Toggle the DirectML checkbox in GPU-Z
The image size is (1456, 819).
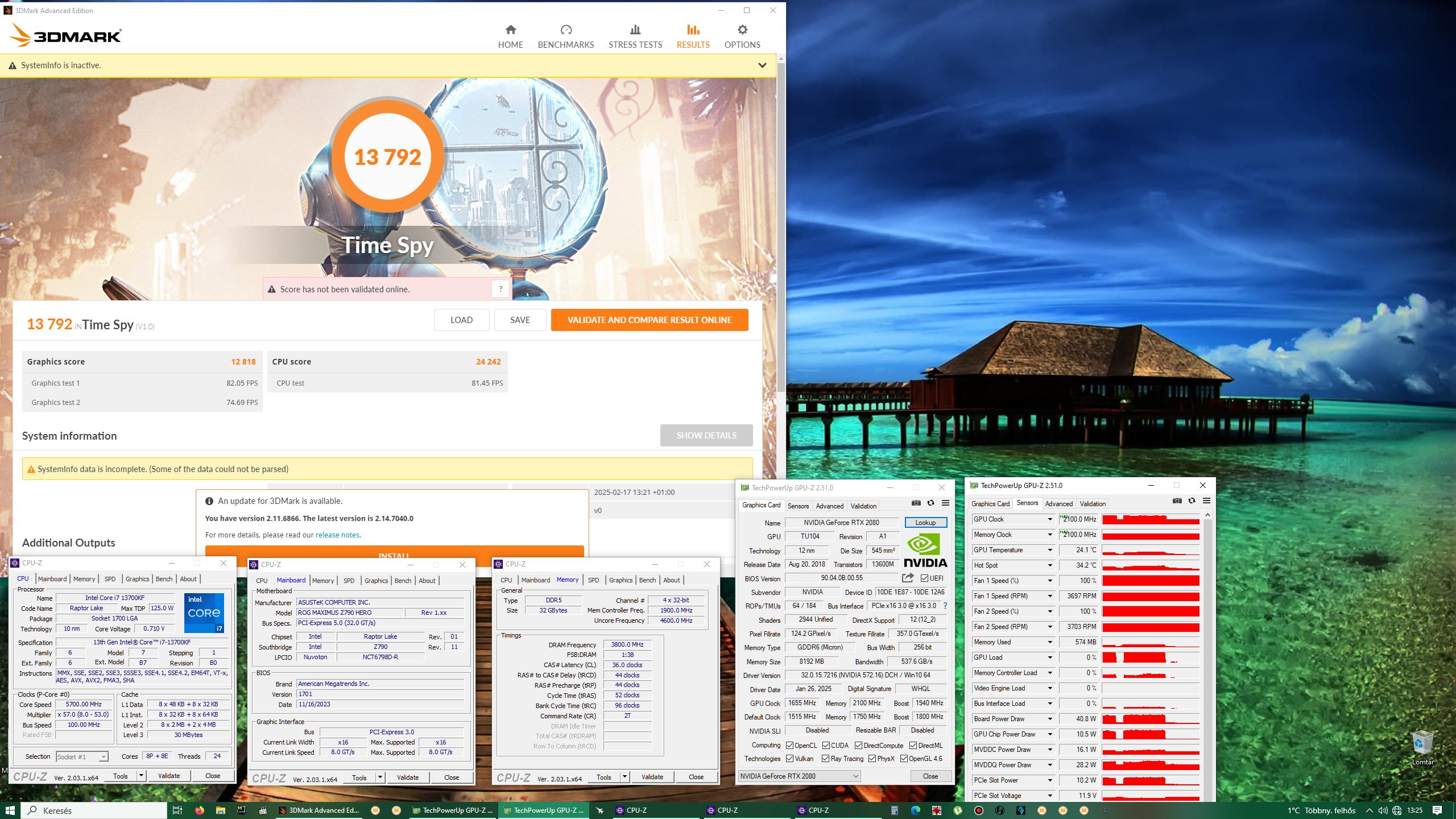click(913, 746)
